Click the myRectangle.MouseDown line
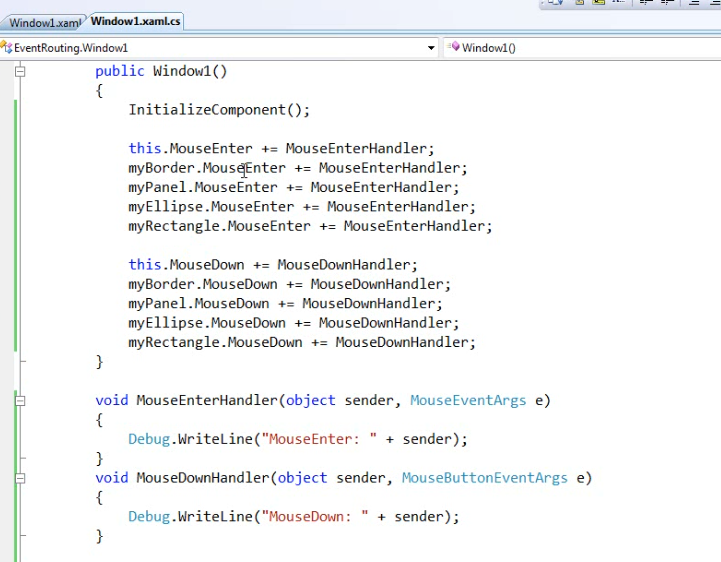Screen dimensions: 721x562 pos(302,342)
